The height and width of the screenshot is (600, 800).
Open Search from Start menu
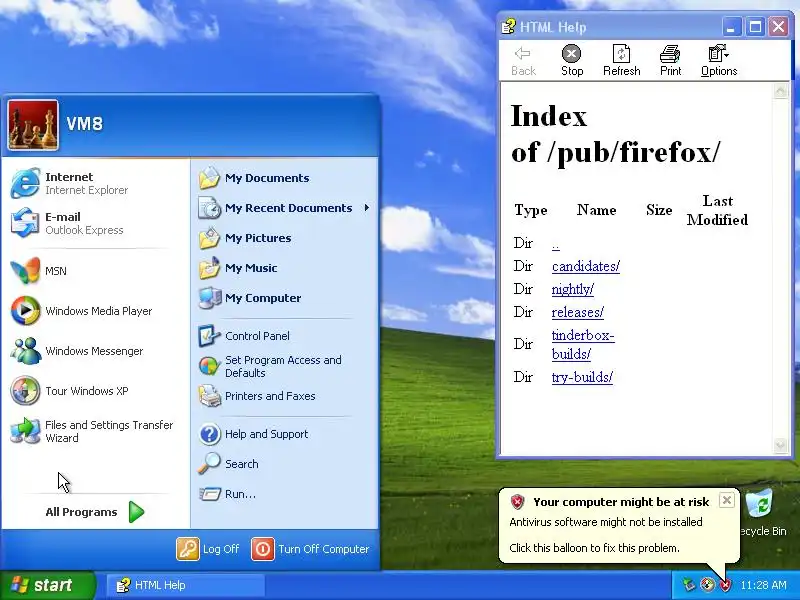285,464
